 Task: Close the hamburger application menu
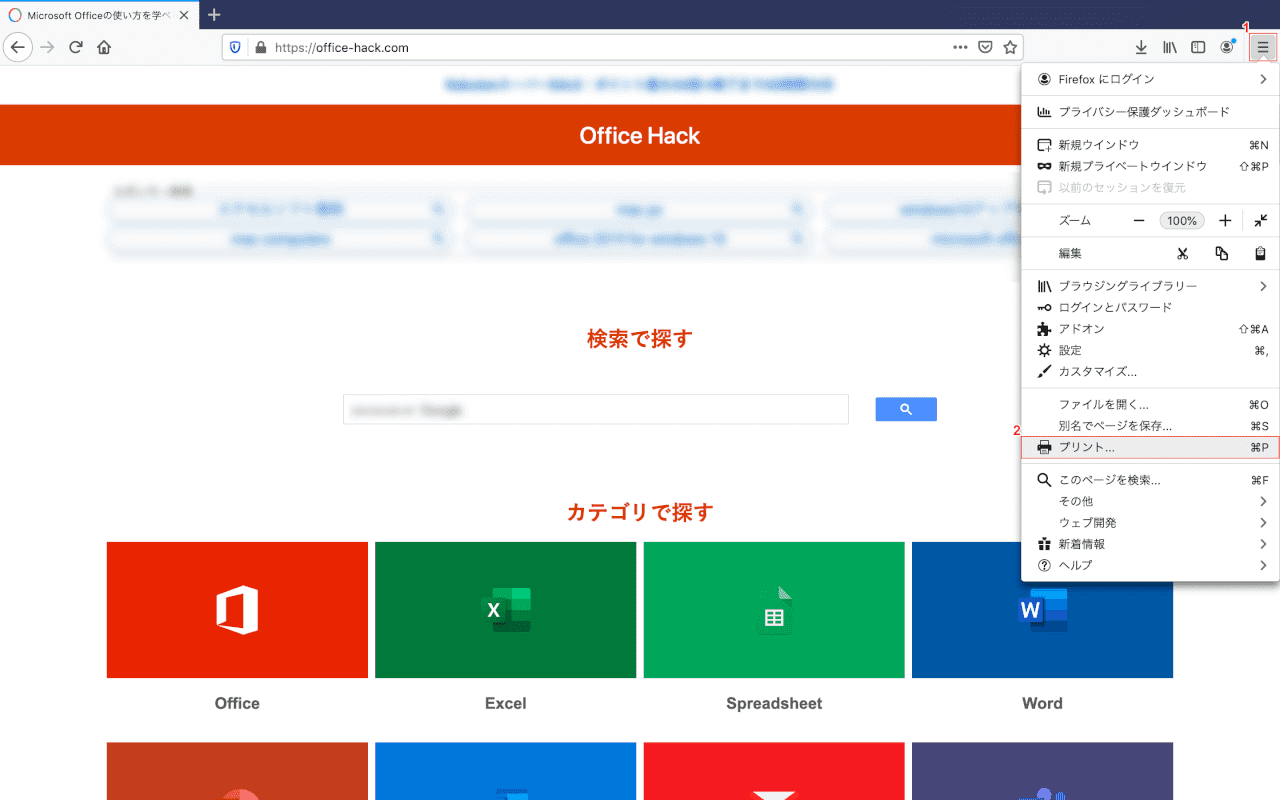coord(1263,47)
